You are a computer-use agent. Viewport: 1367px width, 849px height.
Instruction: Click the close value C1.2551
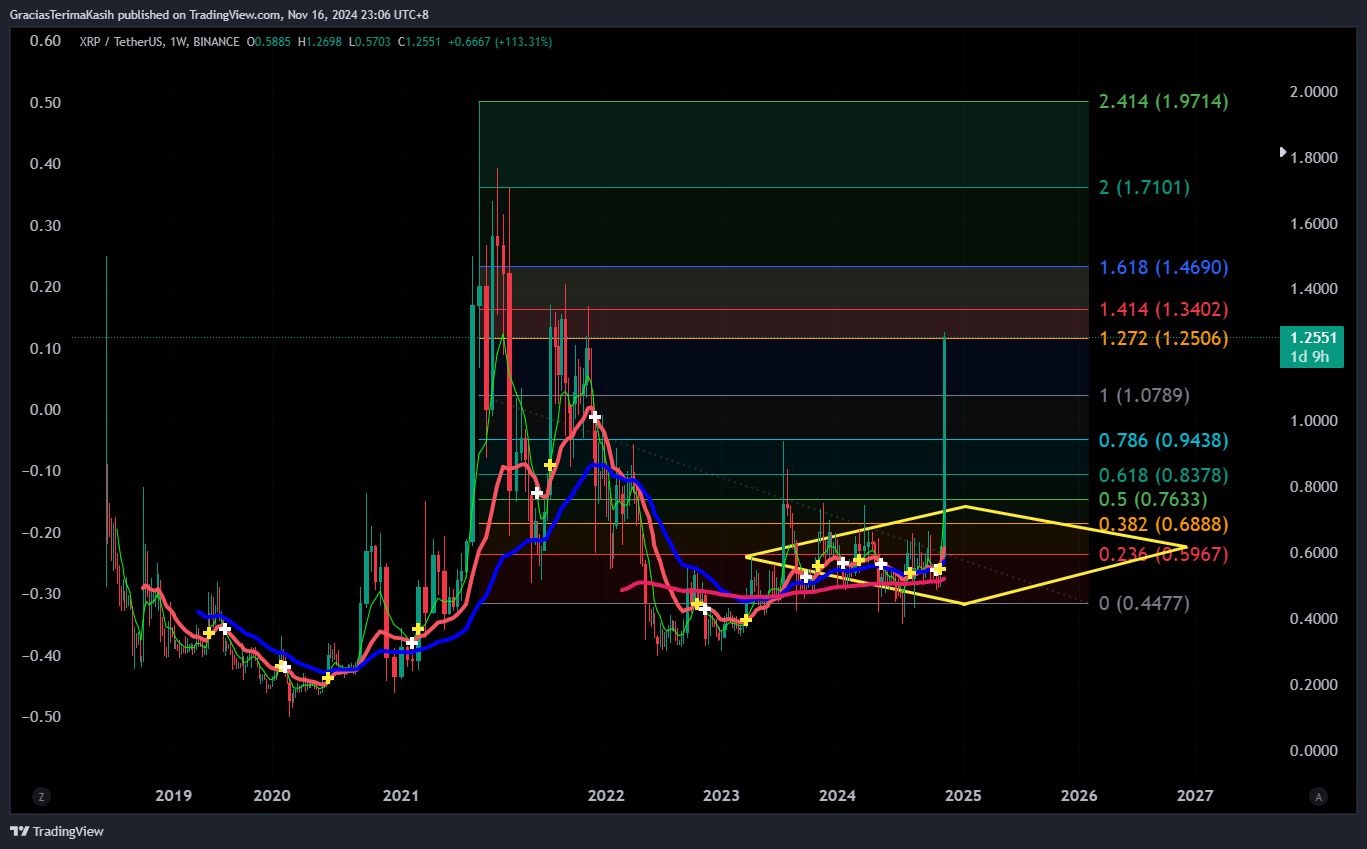click(x=419, y=42)
